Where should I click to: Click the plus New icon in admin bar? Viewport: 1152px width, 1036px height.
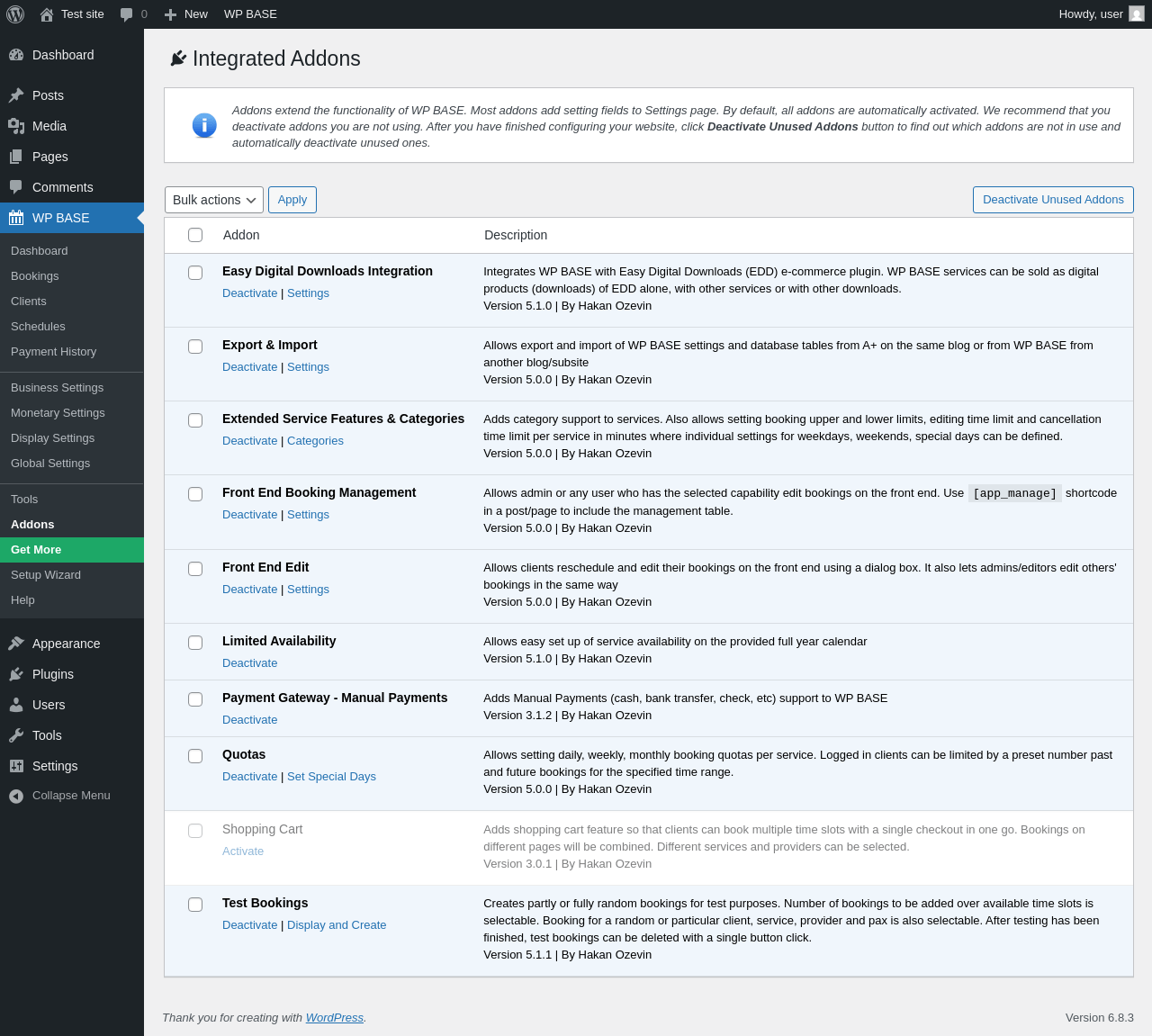pyautogui.click(x=170, y=14)
